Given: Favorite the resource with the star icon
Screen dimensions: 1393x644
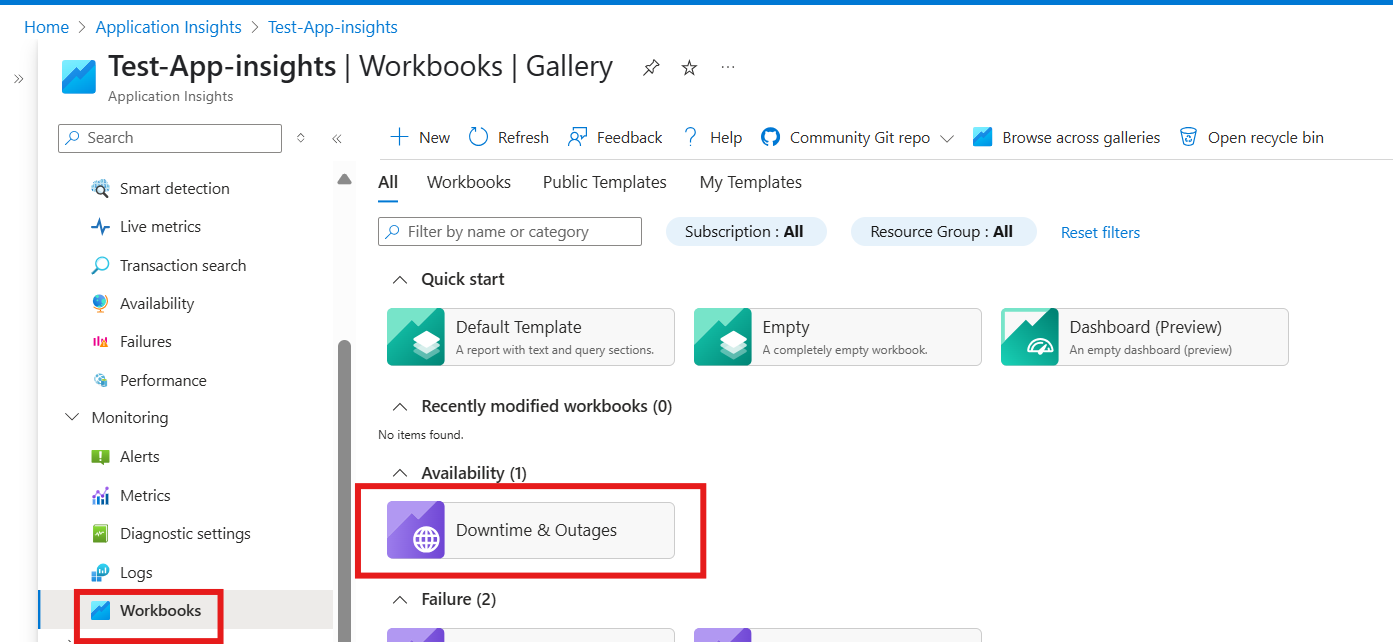Looking at the screenshot, I should pyautogui.click(x=689, y=68).
